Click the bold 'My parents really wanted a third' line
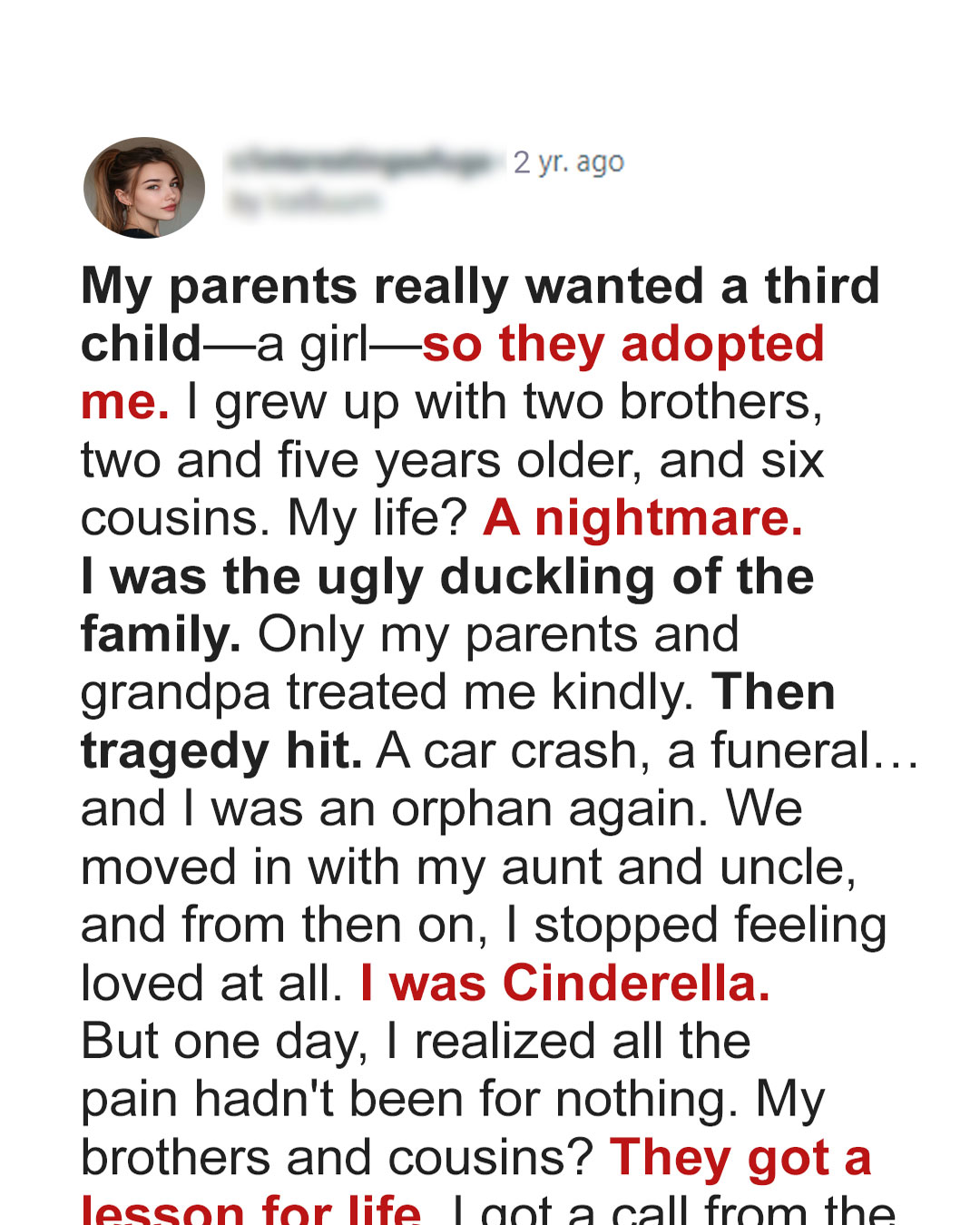 [x=481, y=287]
